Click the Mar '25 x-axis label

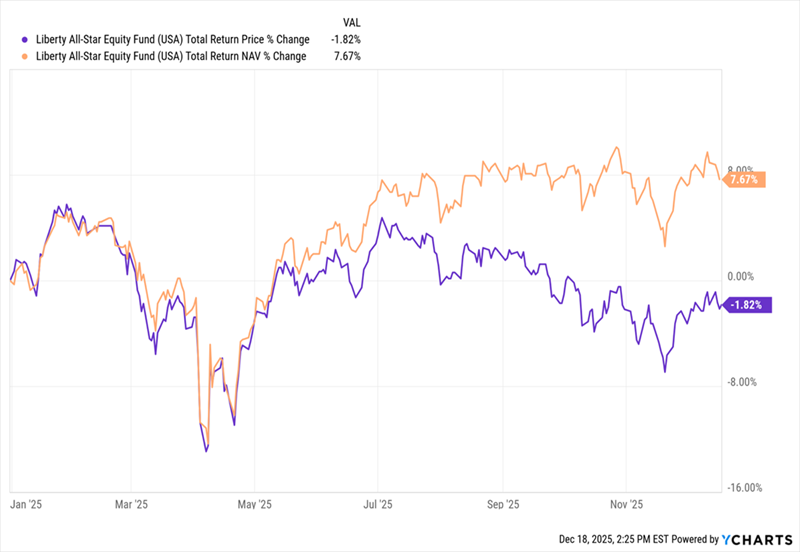tap(132, 505)
